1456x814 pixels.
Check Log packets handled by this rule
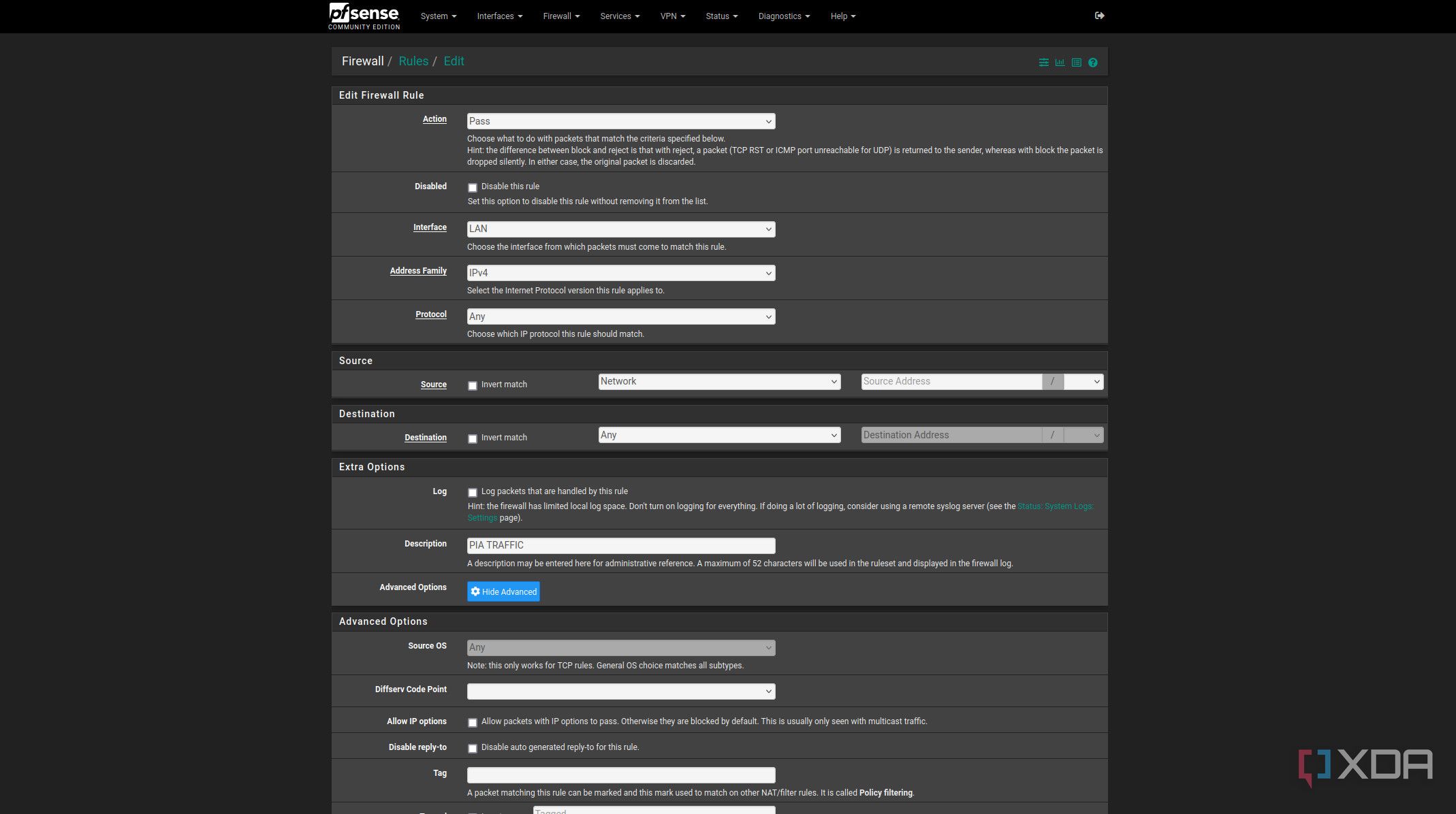coord(473,491)
